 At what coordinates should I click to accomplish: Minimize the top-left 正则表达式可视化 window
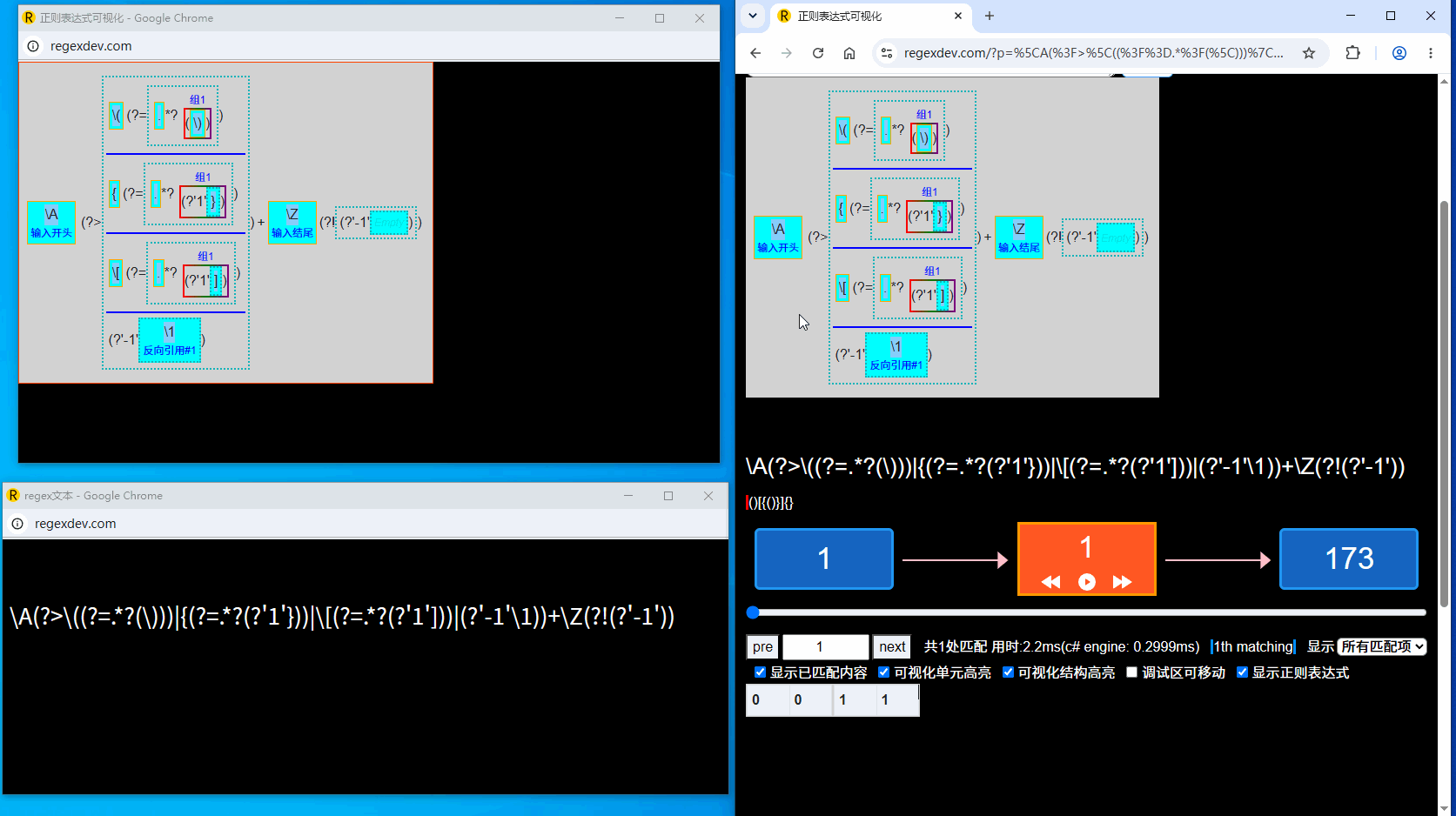620,18
